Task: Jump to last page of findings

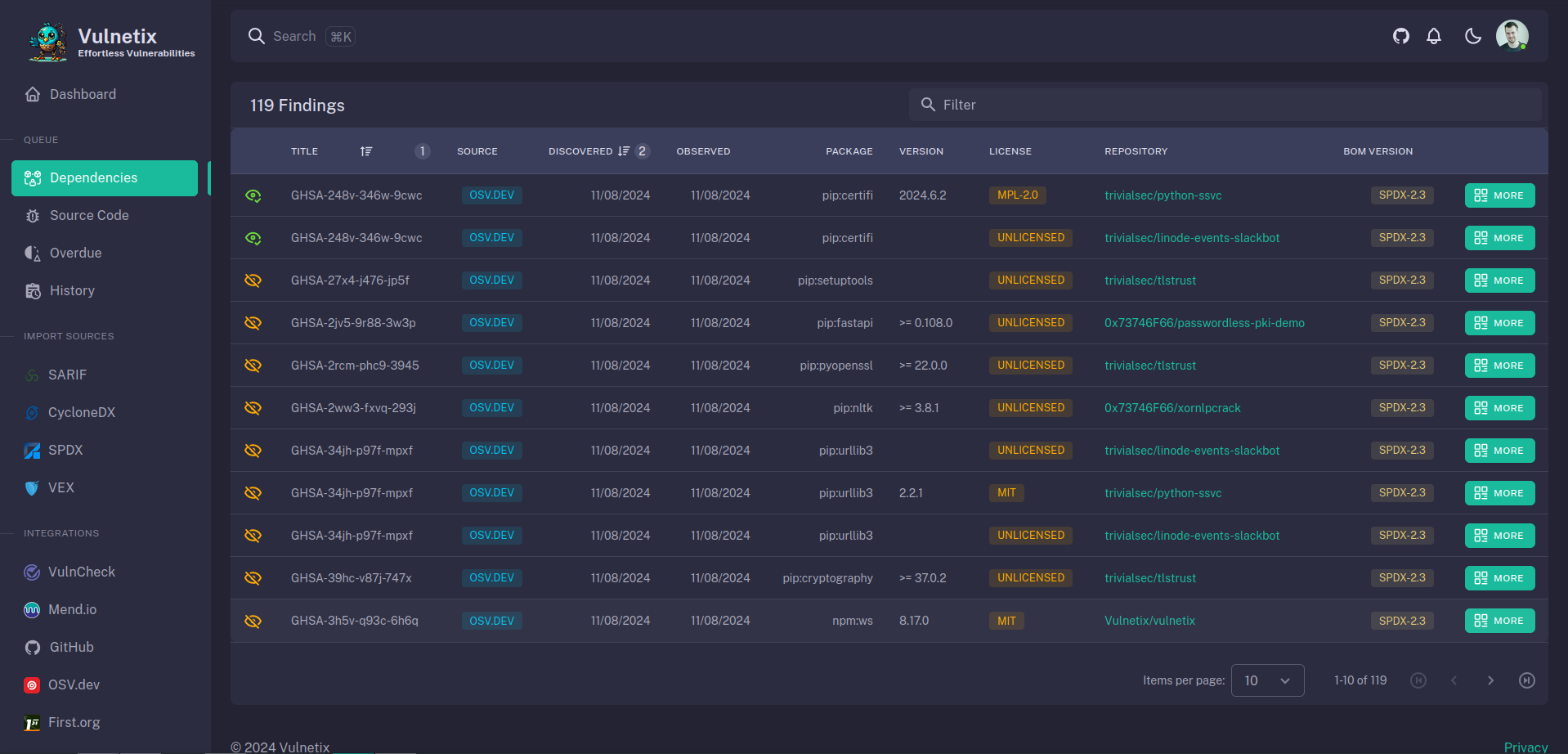Action: (x=1527, y=680)
